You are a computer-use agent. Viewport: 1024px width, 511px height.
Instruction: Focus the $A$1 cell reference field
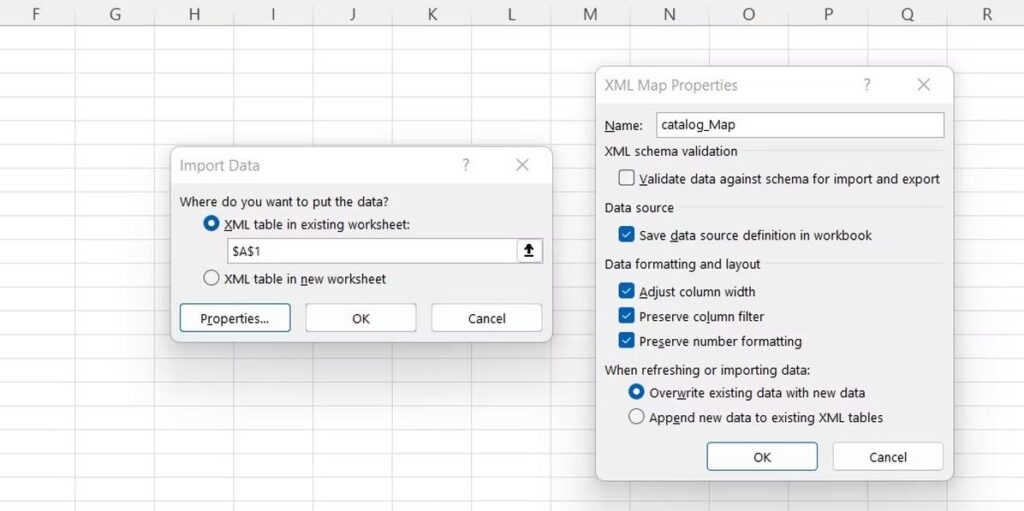(x=372, y=251)
